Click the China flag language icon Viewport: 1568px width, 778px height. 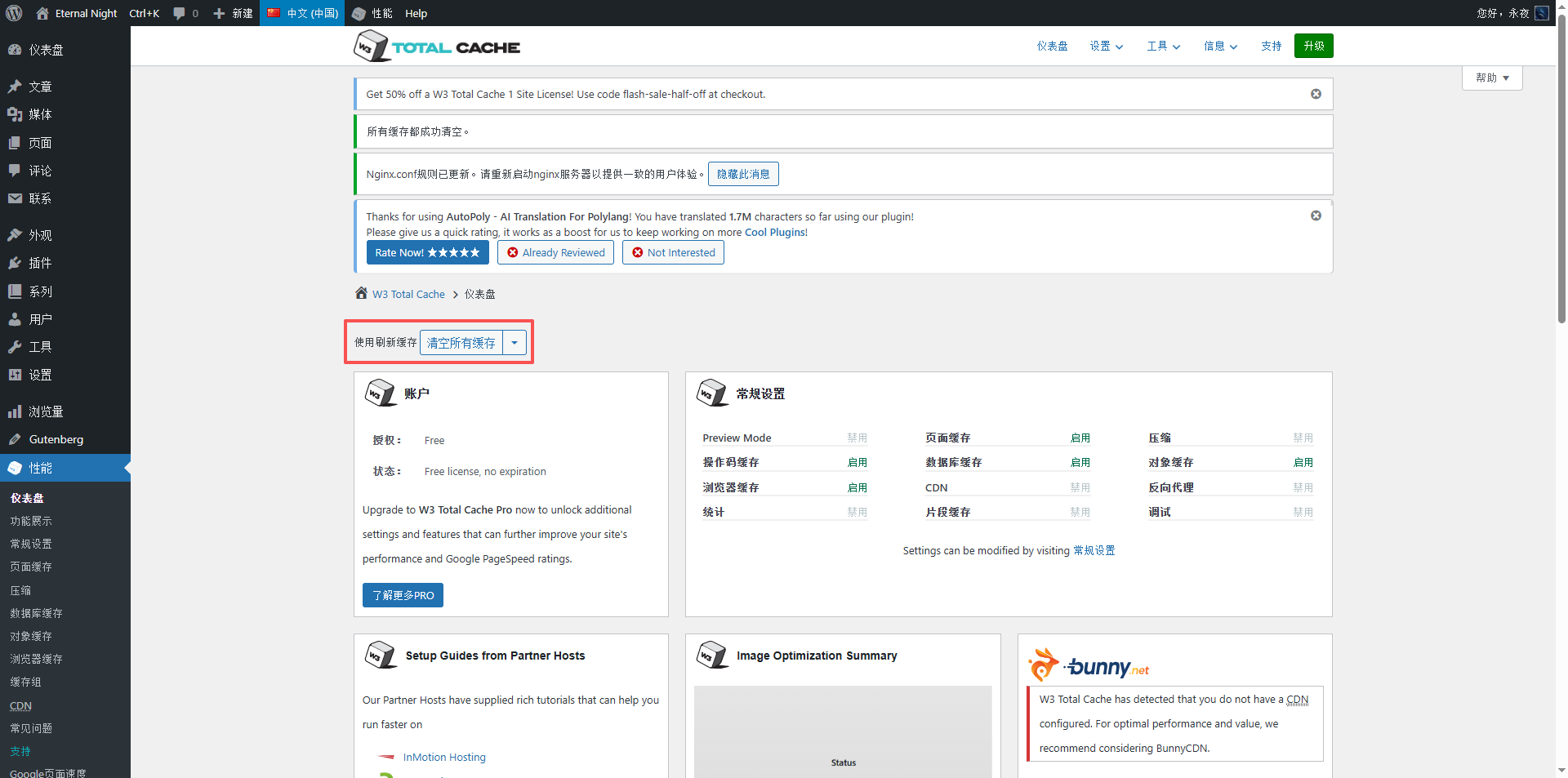[x=274, y=13]
